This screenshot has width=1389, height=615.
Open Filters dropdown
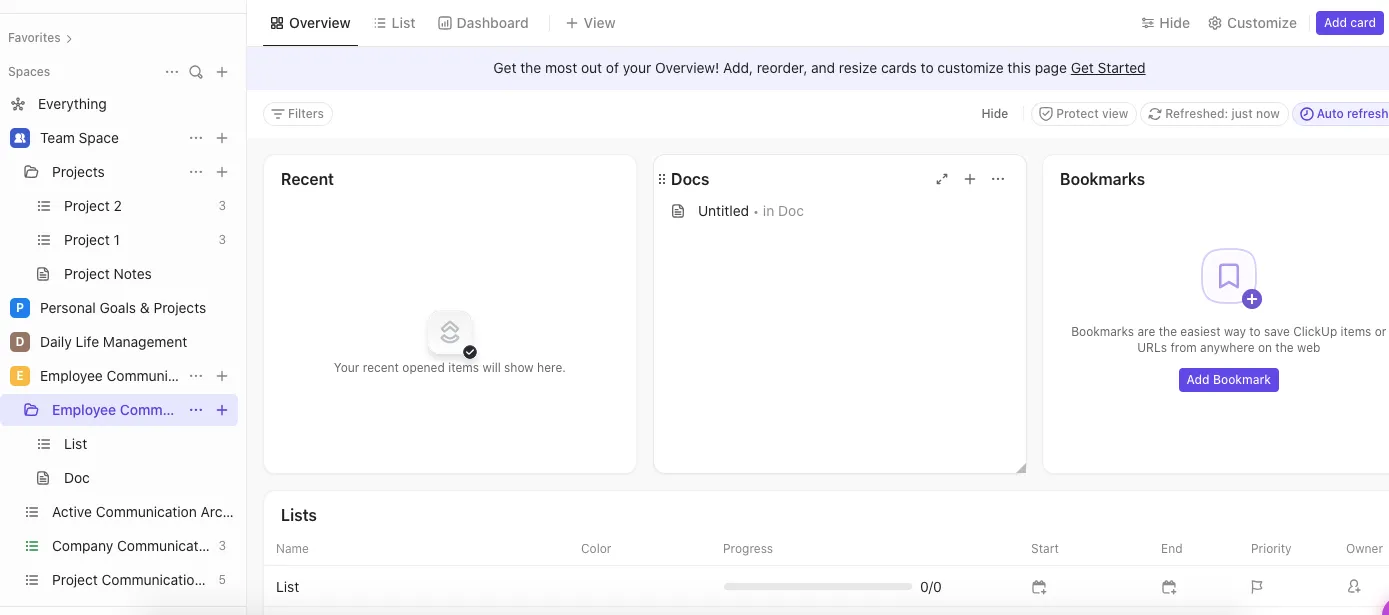tap(298, 114)
